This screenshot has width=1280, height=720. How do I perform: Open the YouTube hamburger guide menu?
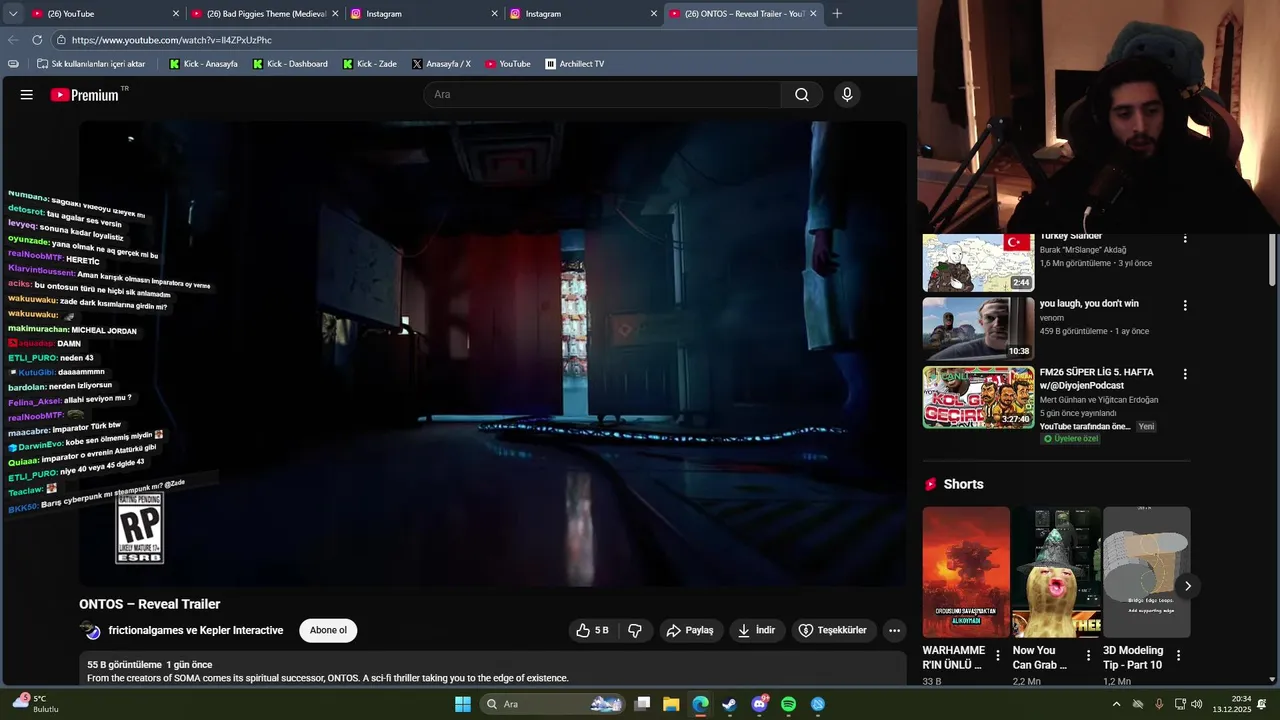click(27, 95)
